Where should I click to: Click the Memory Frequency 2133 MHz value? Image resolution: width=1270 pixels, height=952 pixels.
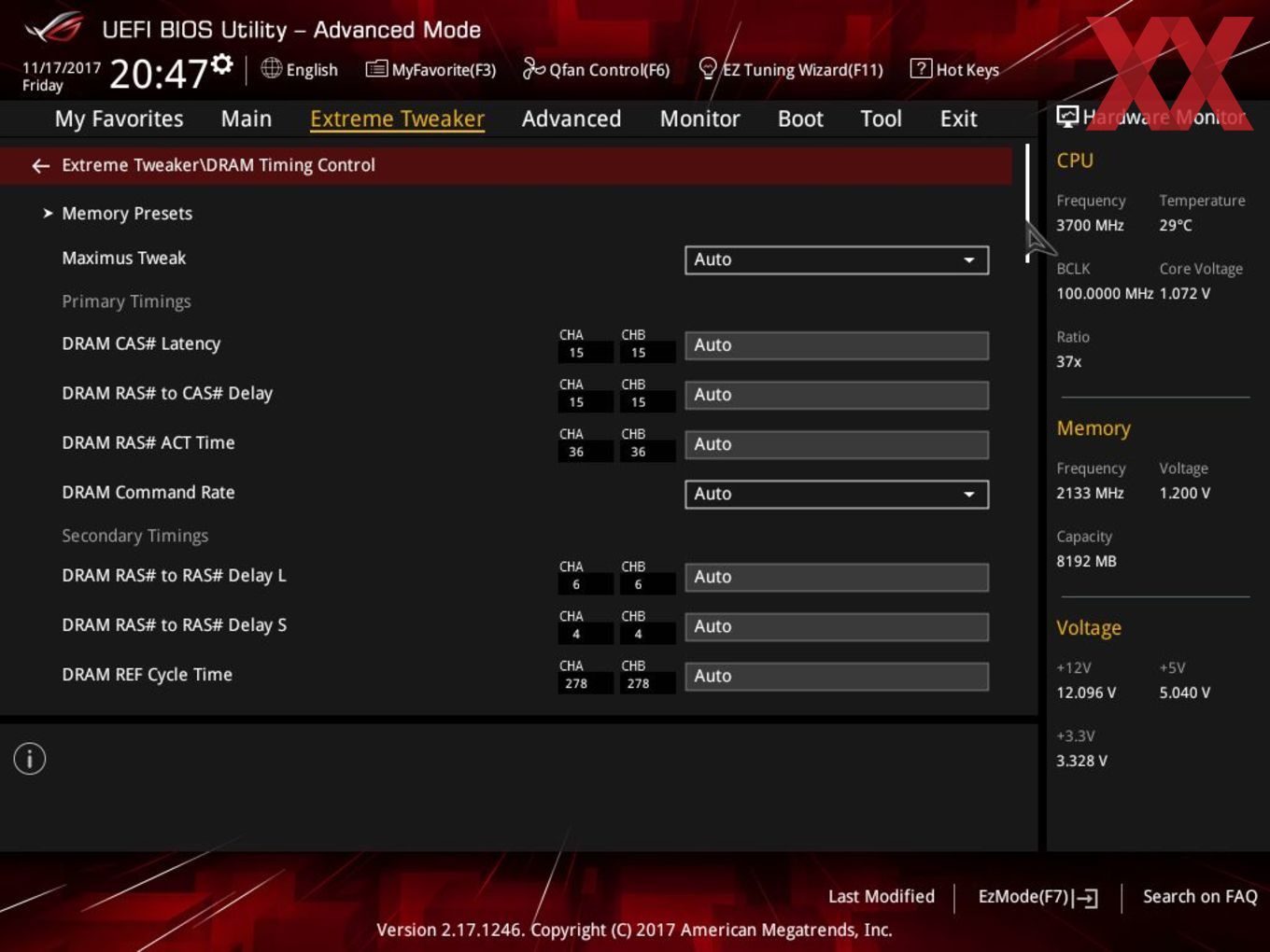[x=1090, y=493]
